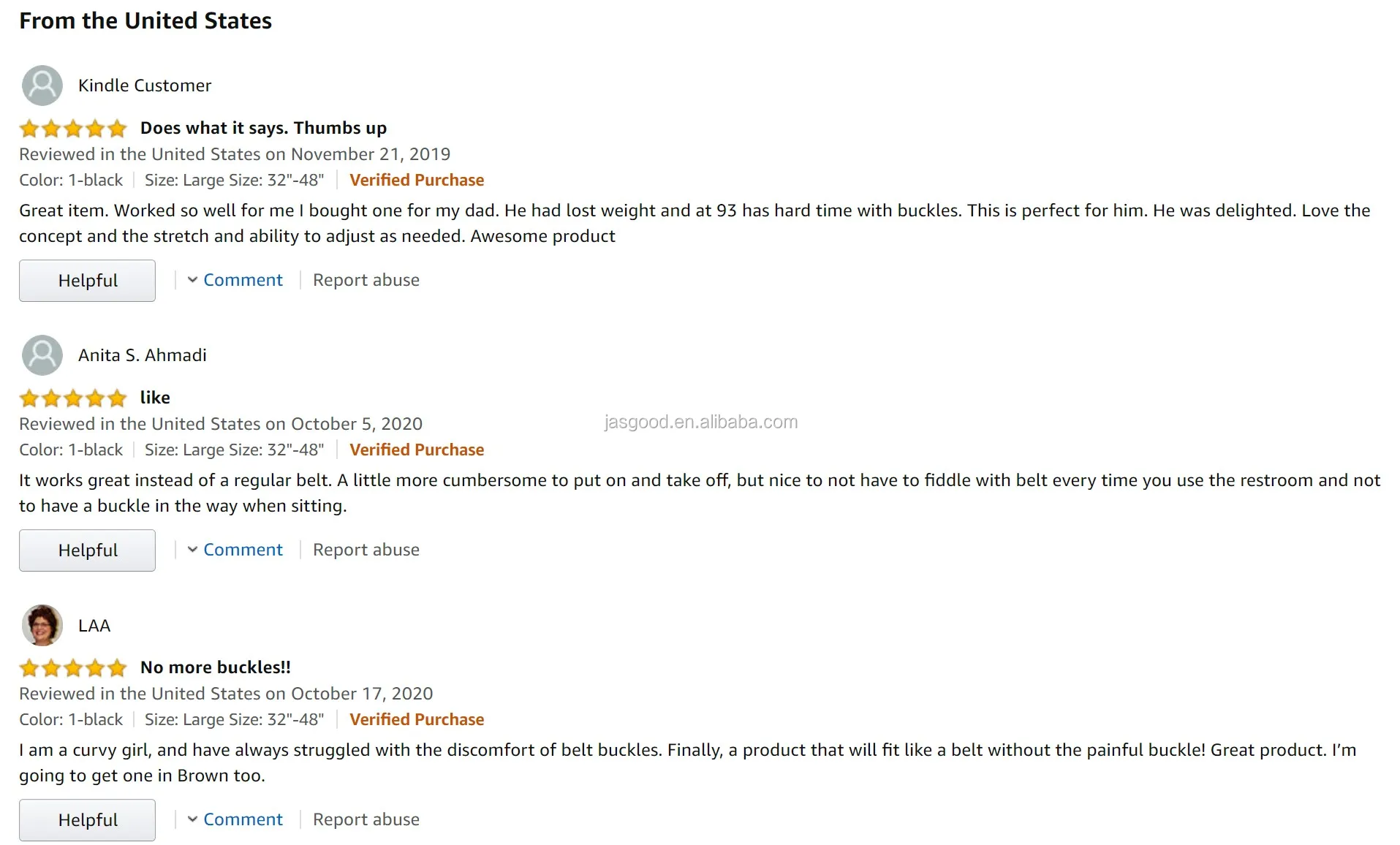Open the Kindle Customer reviewer name
The width and height of the screenshot is (1400, 845).
(145, 86)
